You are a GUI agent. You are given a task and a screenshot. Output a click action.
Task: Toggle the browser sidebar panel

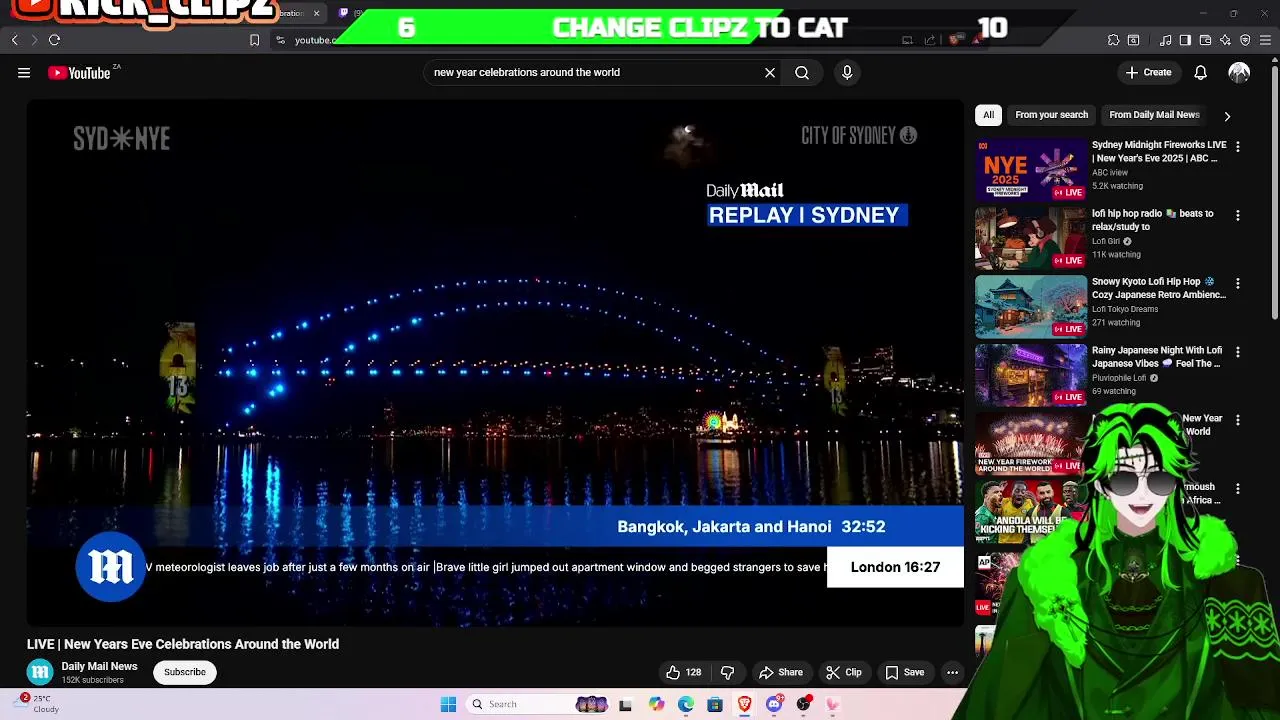click(1185, 40)
